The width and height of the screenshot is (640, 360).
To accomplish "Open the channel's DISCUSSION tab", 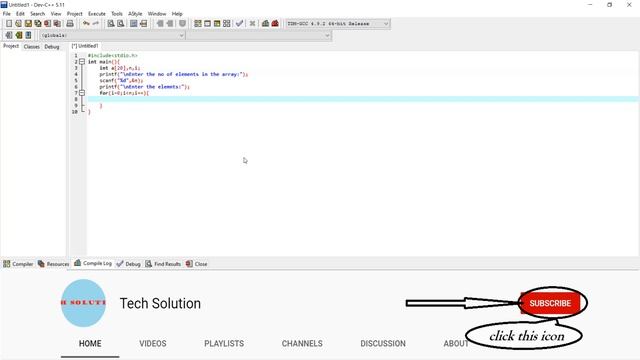I will [383, 344].
